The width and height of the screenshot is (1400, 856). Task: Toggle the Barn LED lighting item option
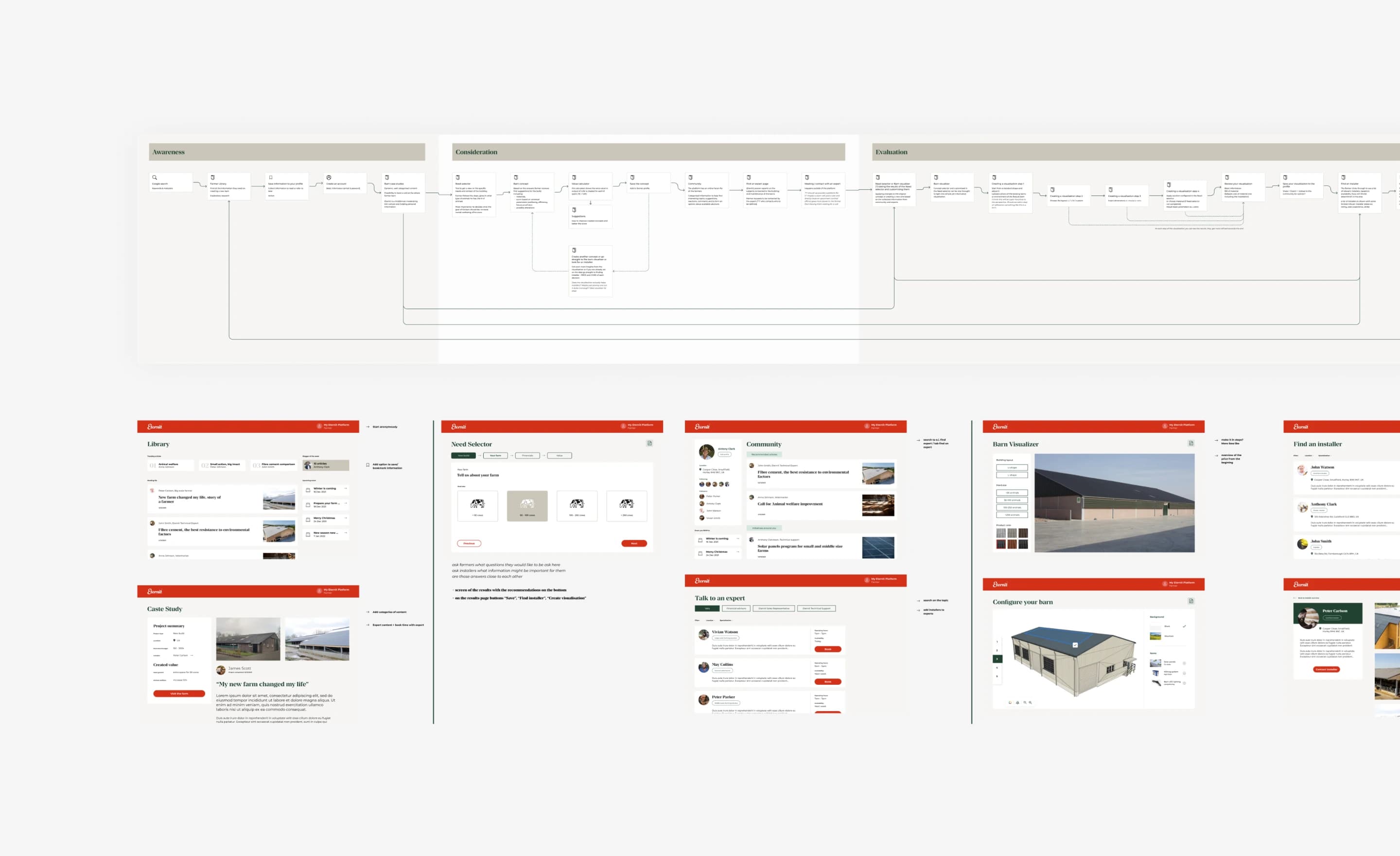point(1185,683)
